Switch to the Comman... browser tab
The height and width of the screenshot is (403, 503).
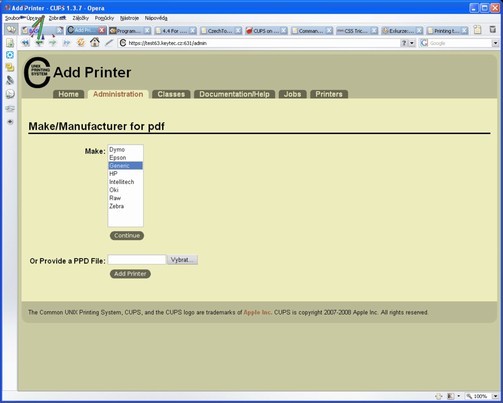311,31
